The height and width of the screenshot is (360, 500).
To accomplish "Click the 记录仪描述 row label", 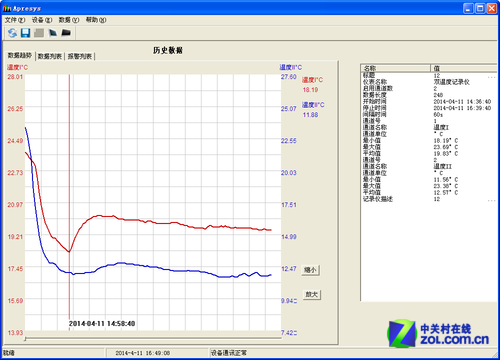I will tap(378, 199).
